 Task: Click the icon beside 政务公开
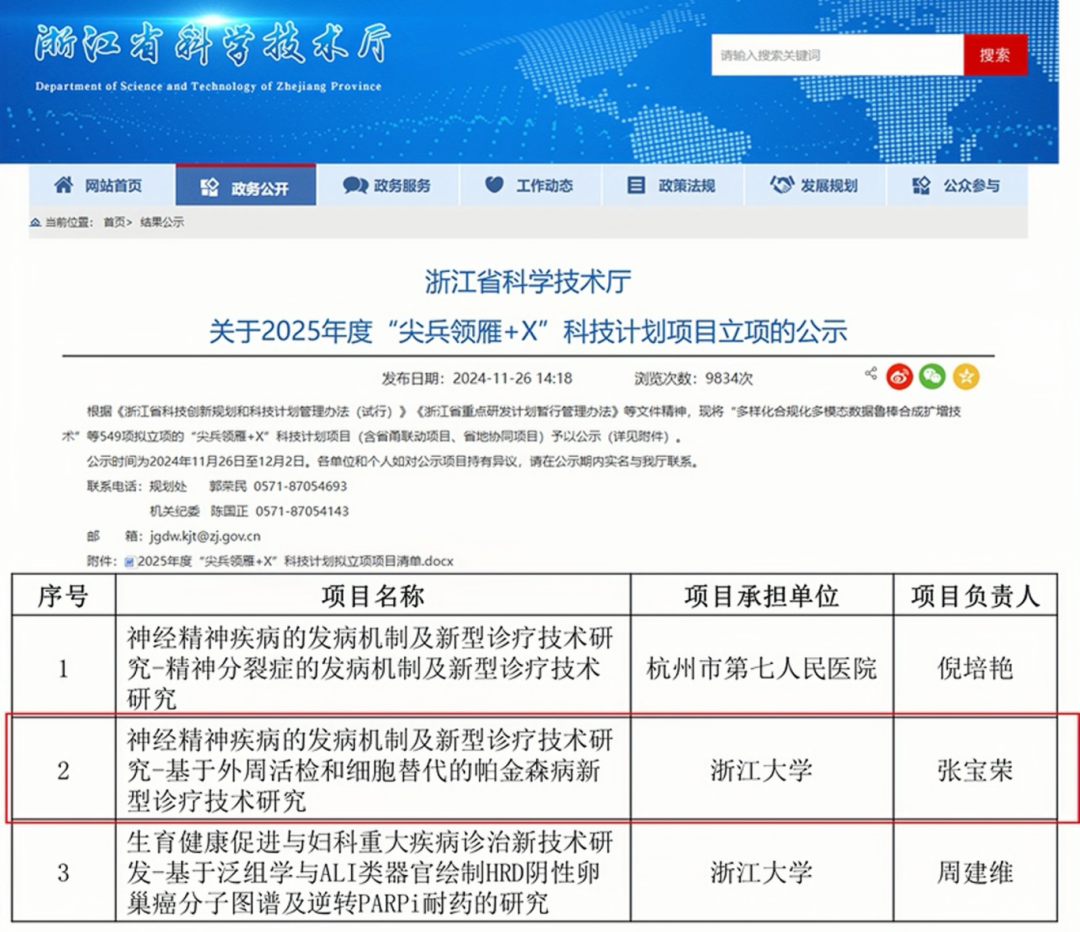(209, 187)
